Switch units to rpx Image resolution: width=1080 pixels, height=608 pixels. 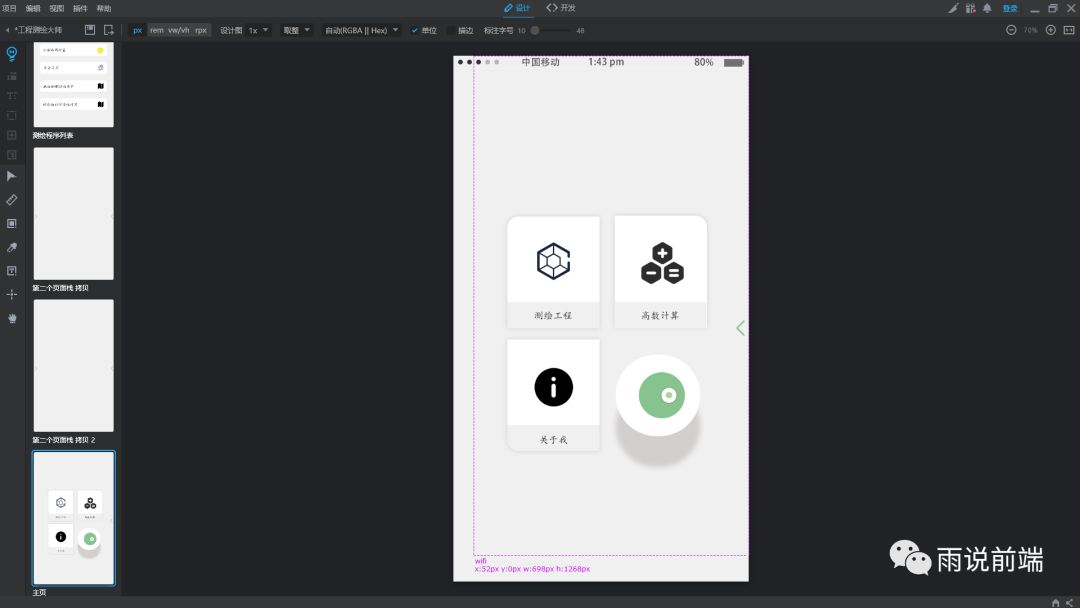200,30
